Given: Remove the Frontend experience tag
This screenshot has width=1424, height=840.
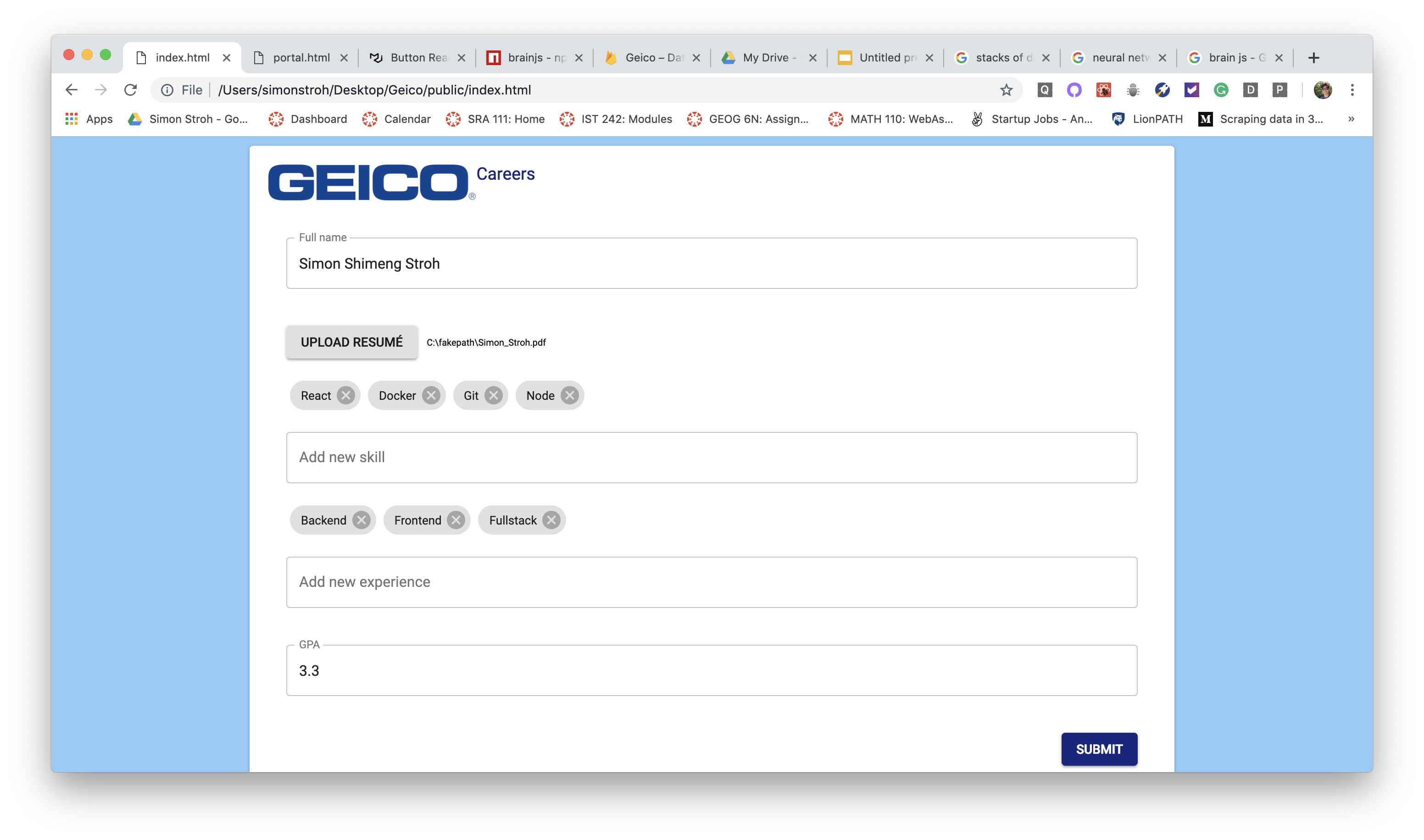Looking at the screenshot, I should pyautogui.click(x=456, y=519).
